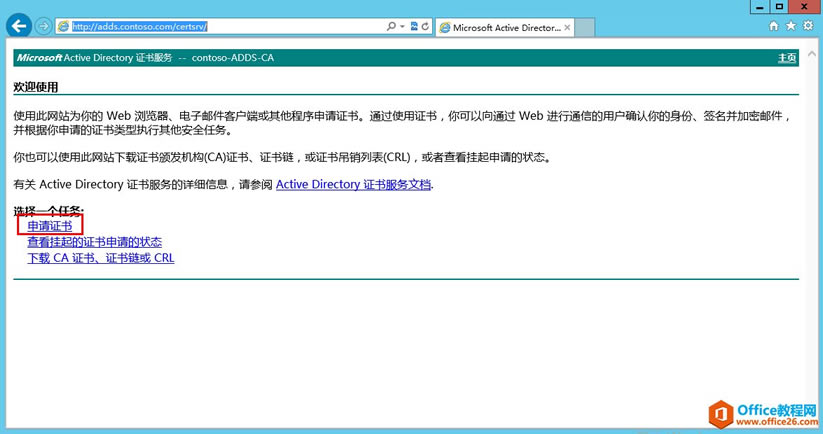
Task: Click the 欢迎使用 heading text
Action: [x=36, y=87]
